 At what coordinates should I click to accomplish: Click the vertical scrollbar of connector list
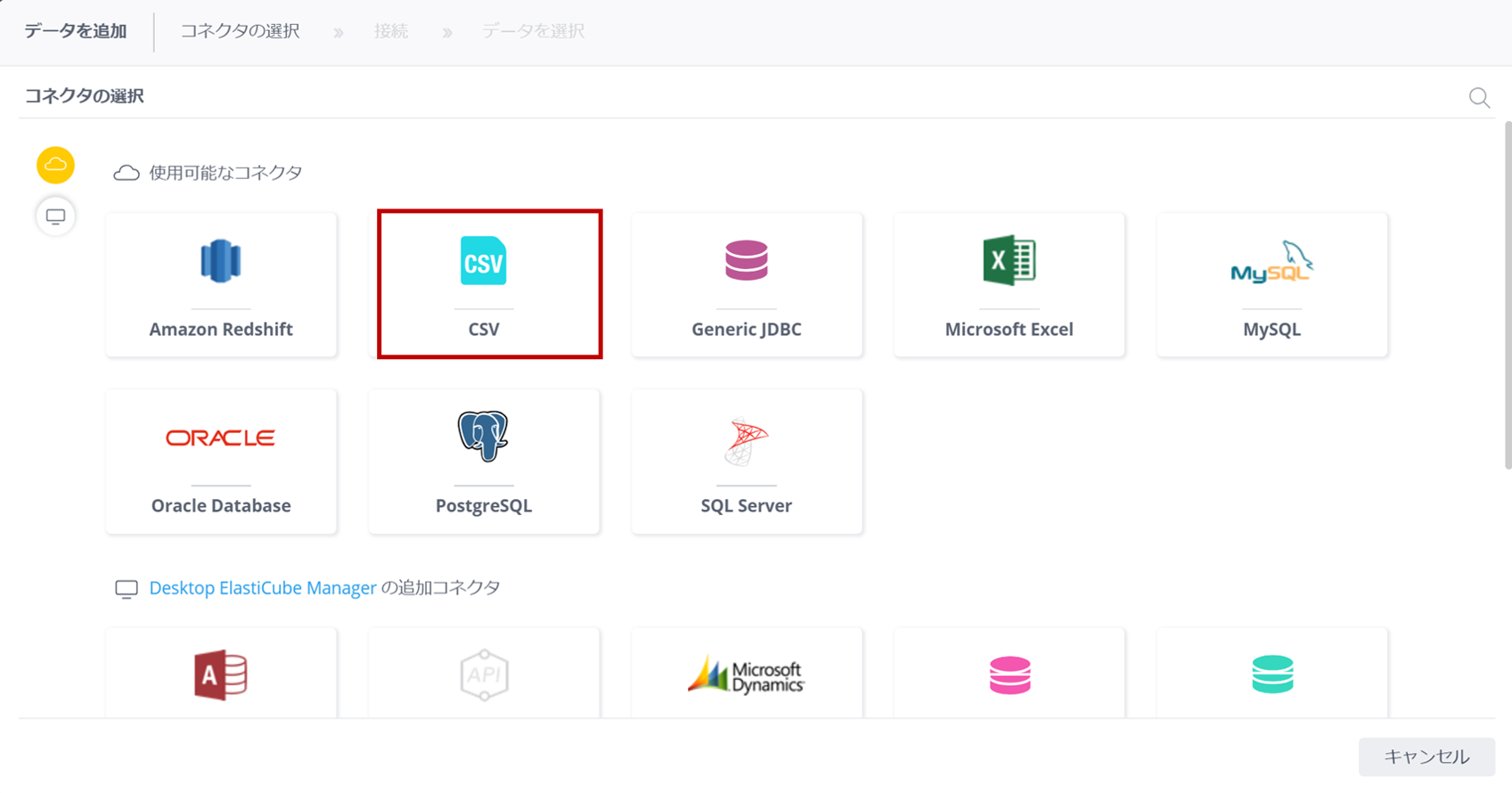(x=1508, y=296)
